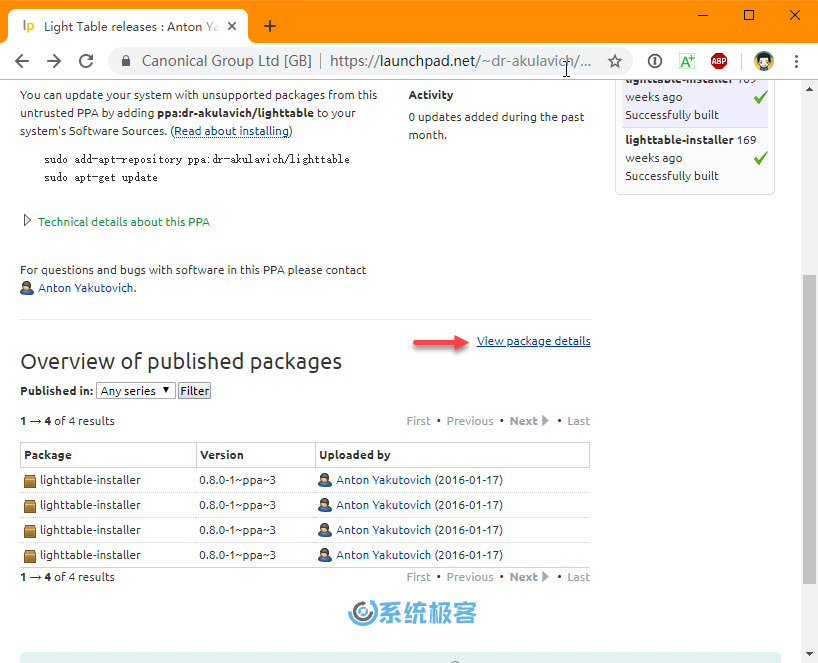Viewport: 818px width, 663px height.
Task: Click uploader Anton Yakutovich in first row
Action: coord(383,480)
